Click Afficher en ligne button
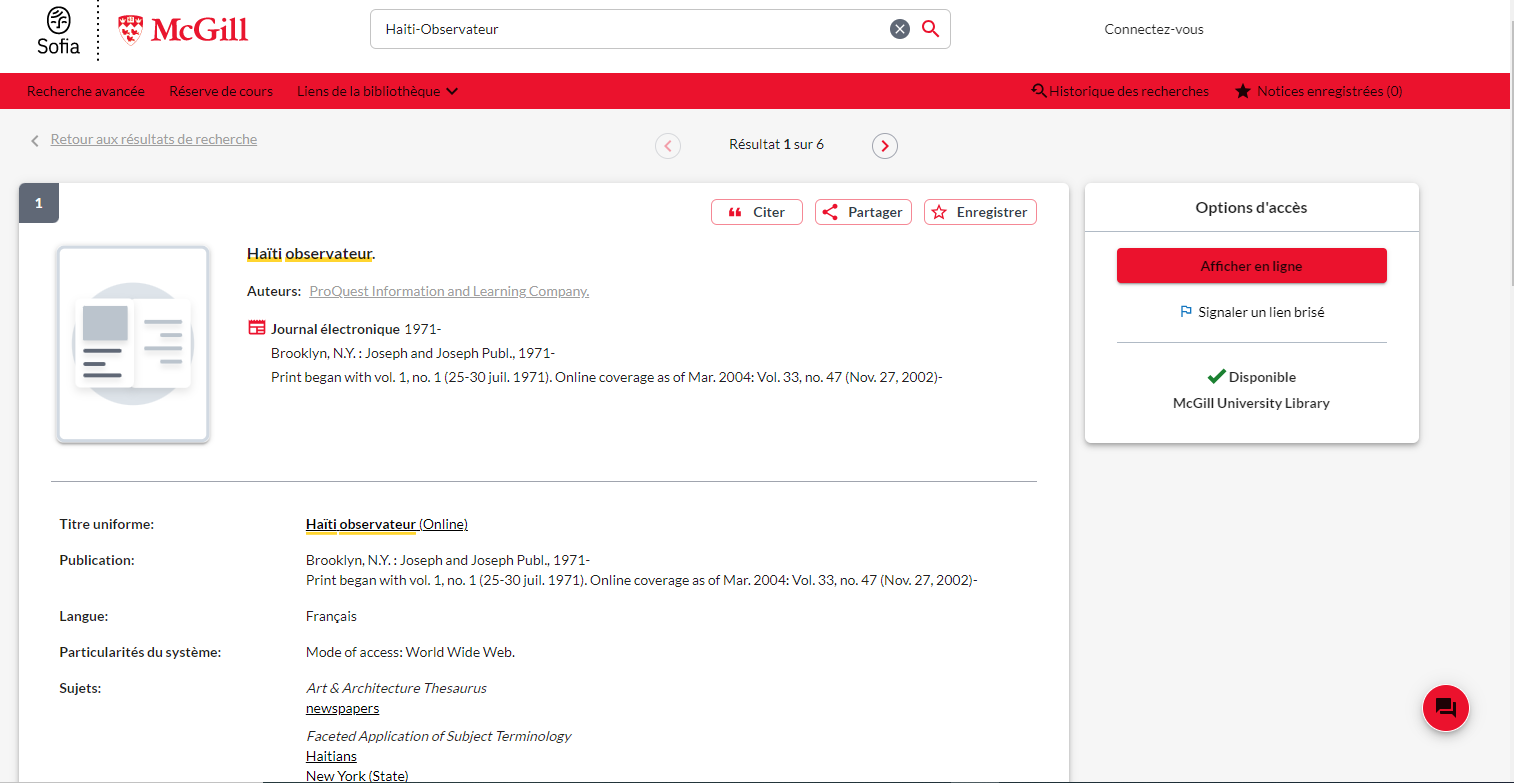This screenshot has height=783, width=1514. 1251,266
